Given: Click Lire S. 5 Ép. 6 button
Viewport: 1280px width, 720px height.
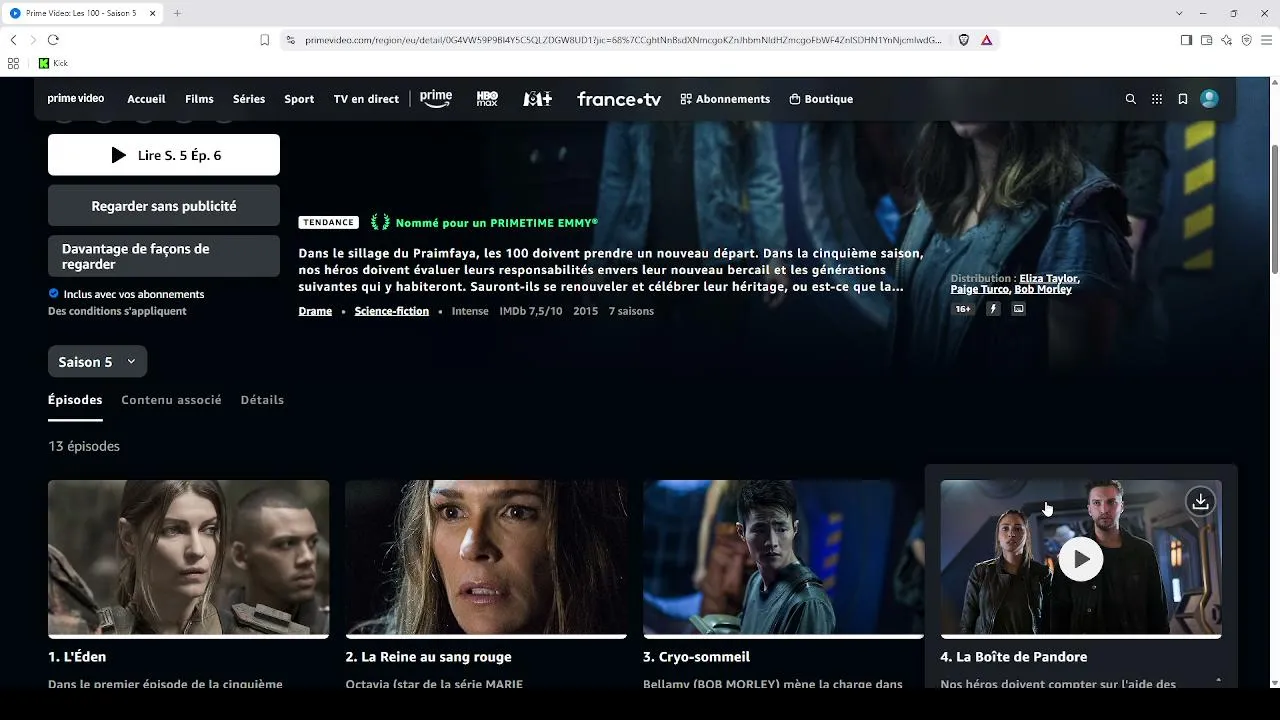Looking at the screenshot, I should click(164, 155).
